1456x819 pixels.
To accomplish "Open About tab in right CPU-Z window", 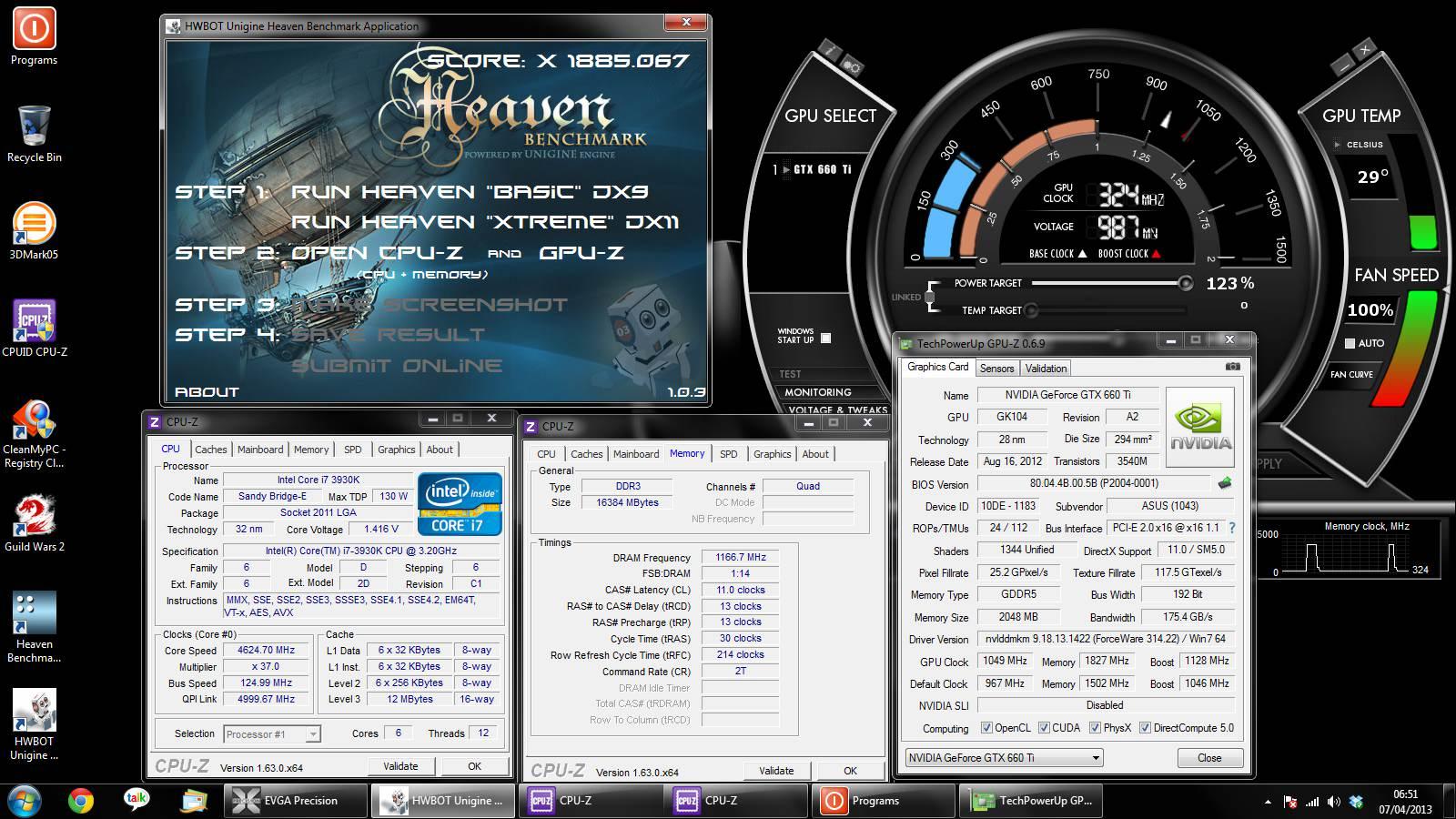I will point(815,454).
